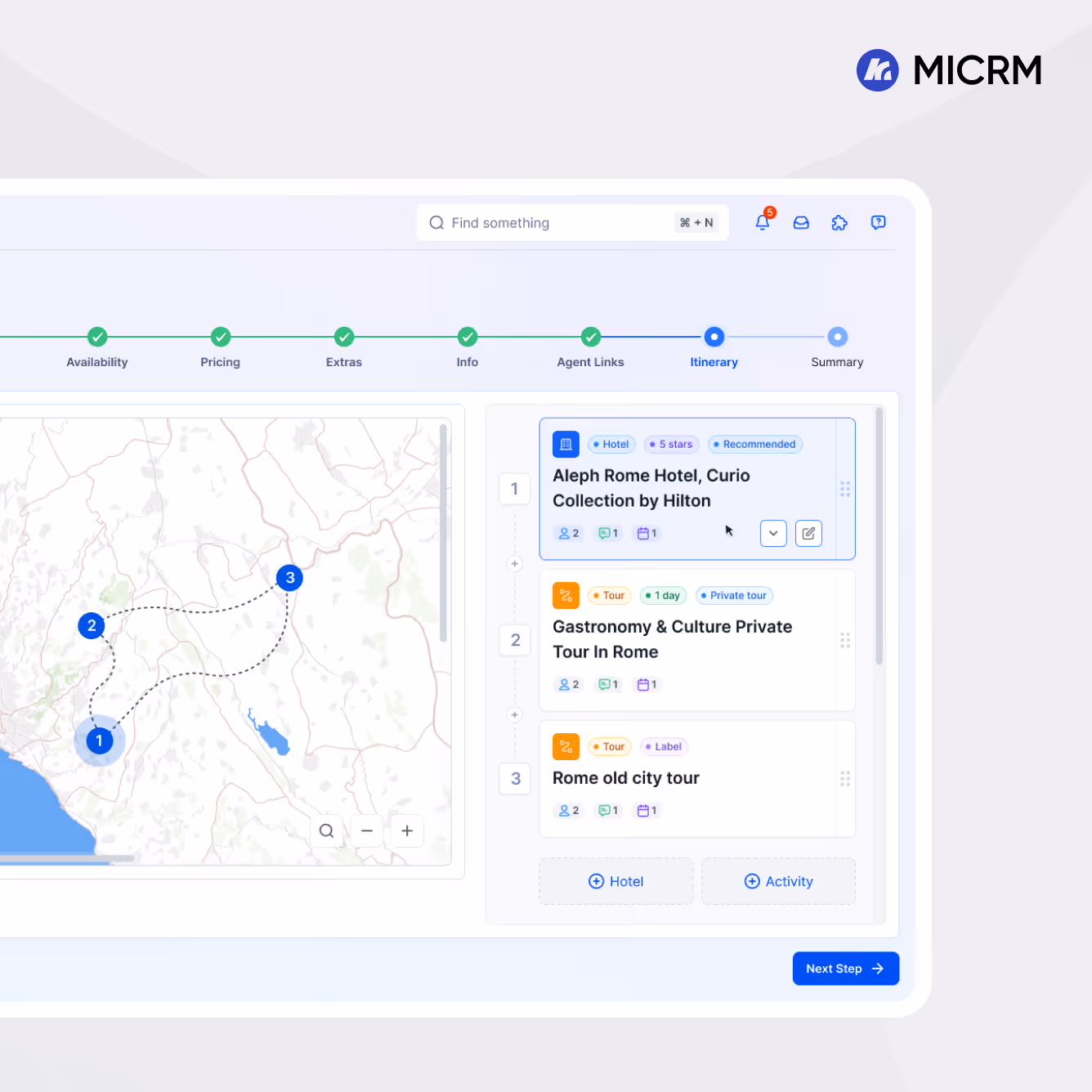Click the Label tag on Rome old city tour
1092x1092 pixels.
pyautogui.click(x=665, y=746)
